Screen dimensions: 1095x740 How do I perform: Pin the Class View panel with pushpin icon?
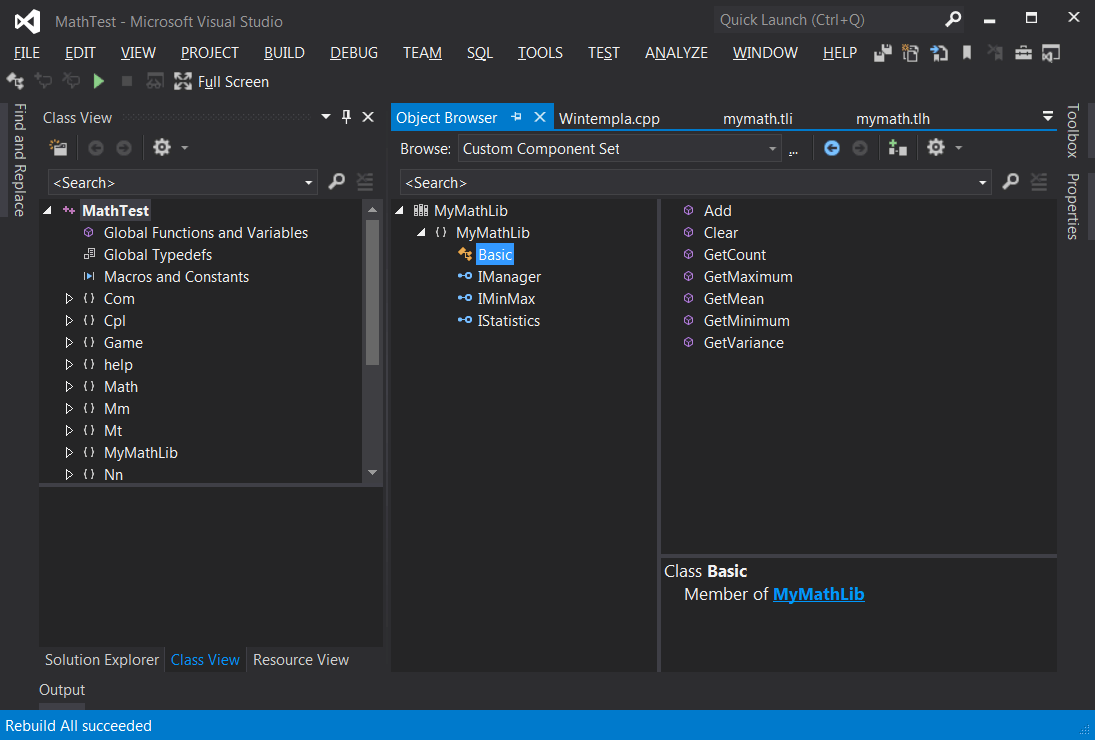tap(346, 117)
